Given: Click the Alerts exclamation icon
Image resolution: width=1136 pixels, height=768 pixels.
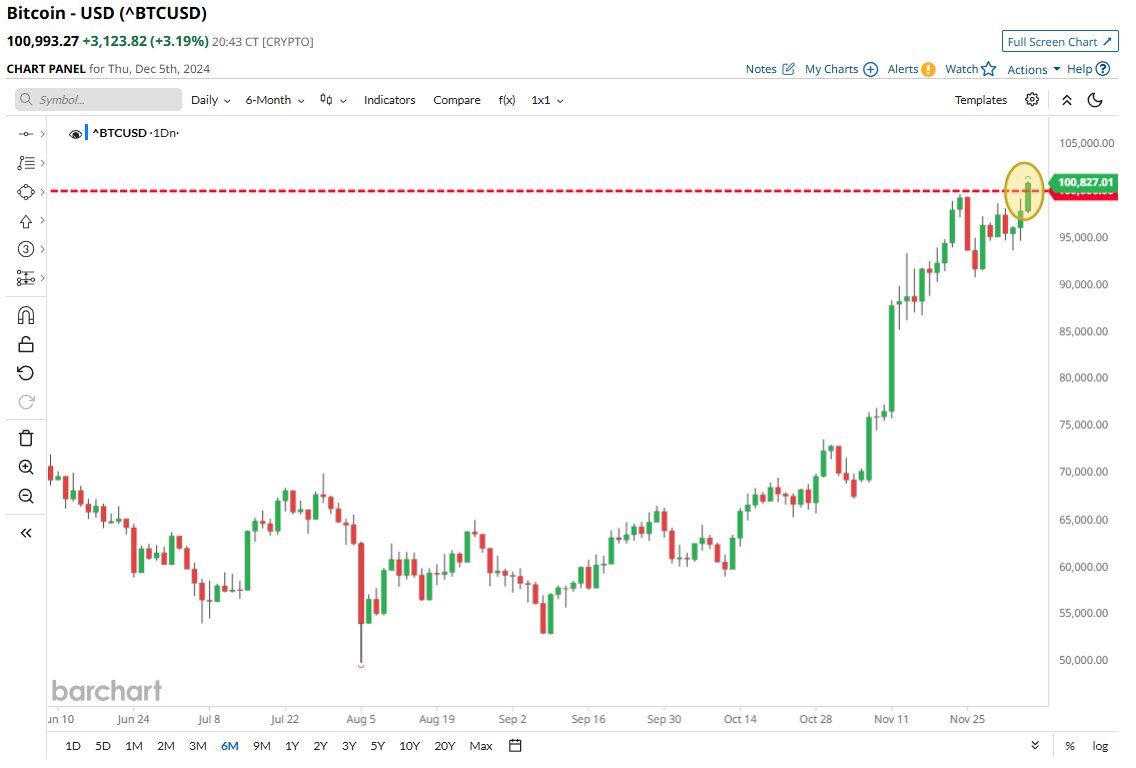Looking at the screenshot, I should point(928,70).
